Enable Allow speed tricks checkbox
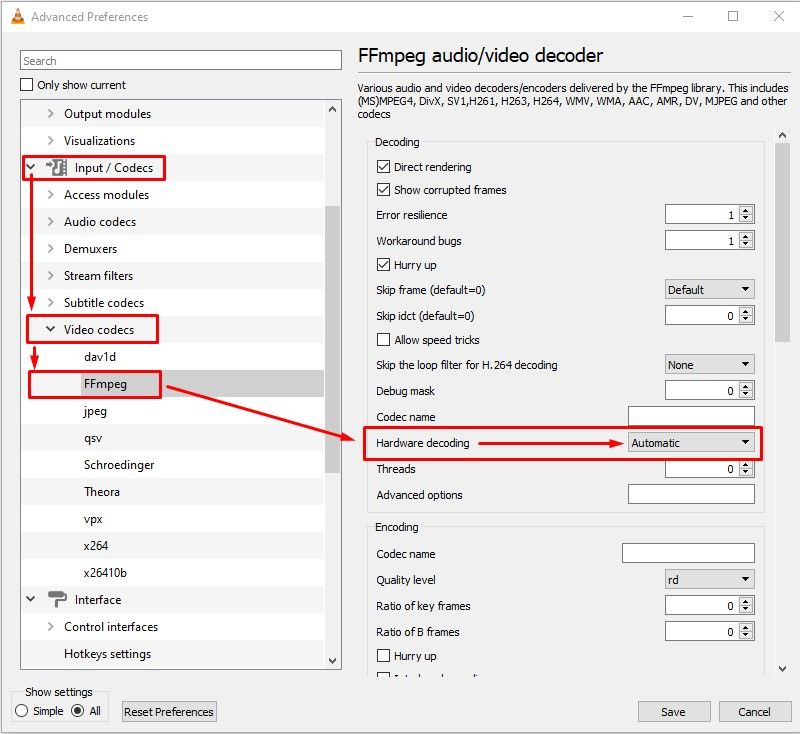 (383, 340)
